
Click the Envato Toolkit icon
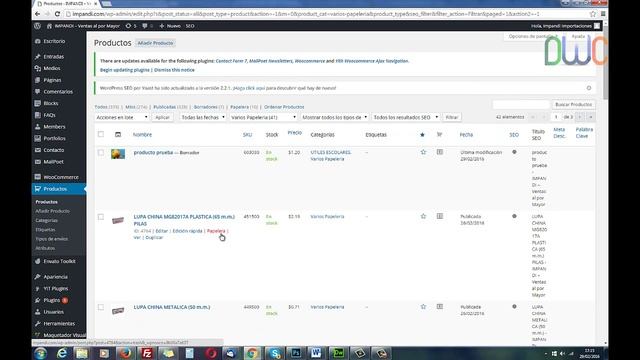pyautogui.click(x=38, y=261)
